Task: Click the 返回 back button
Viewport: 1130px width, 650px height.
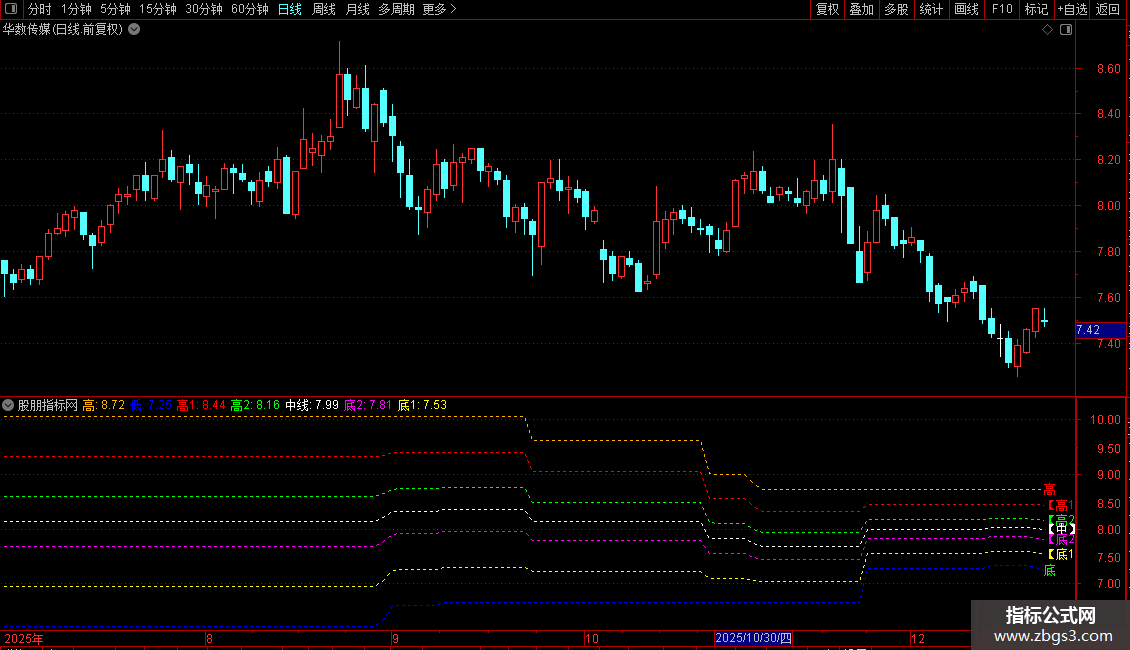Action: [x=1108, y=9]
